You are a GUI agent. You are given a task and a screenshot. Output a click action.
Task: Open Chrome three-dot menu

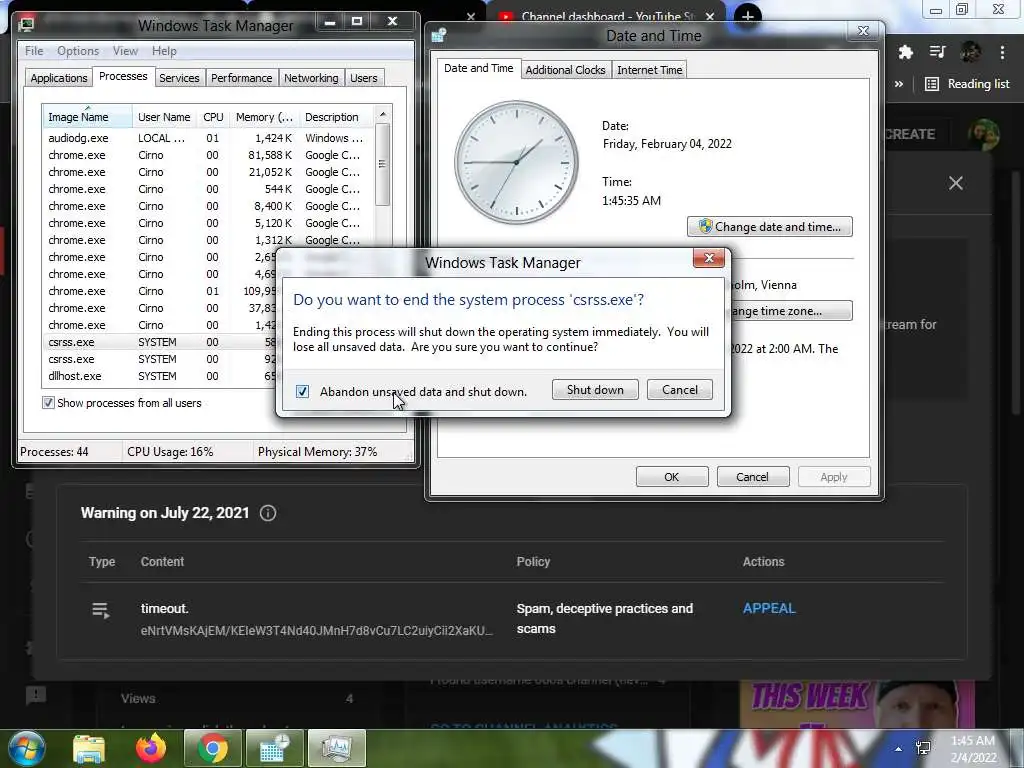pyautogui.click(x=1002, y=52)
